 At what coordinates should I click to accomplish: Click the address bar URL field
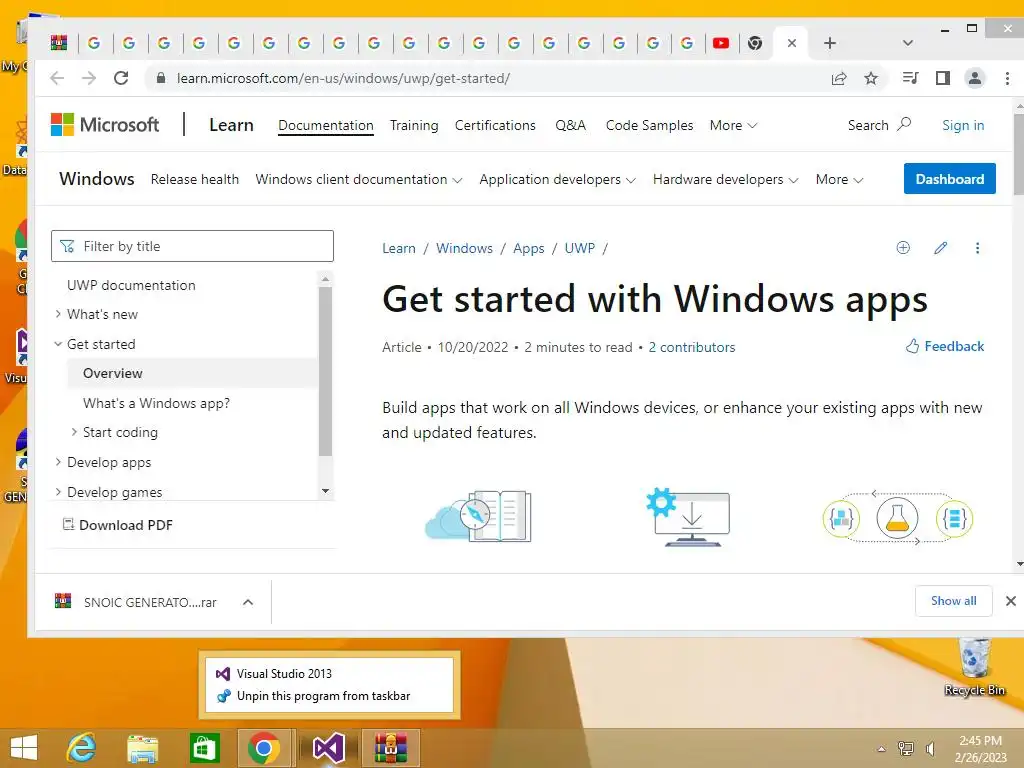point(483,78)
